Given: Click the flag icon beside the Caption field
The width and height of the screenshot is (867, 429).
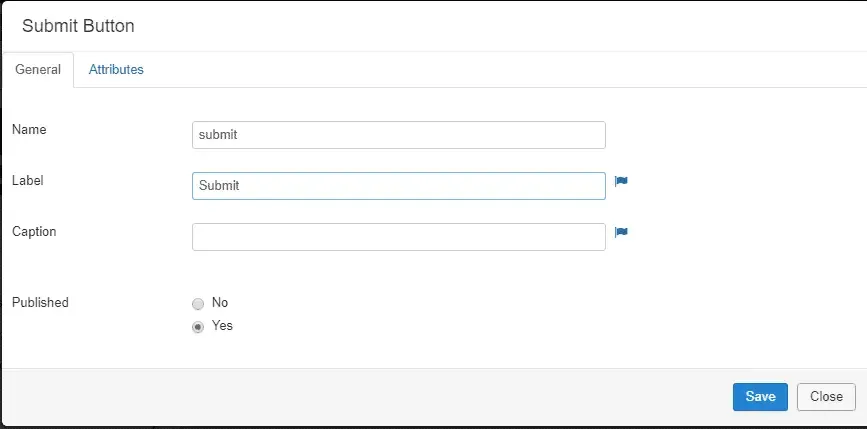Looking at the screenshot, I should pyautogui.click(x=621, y=232).
